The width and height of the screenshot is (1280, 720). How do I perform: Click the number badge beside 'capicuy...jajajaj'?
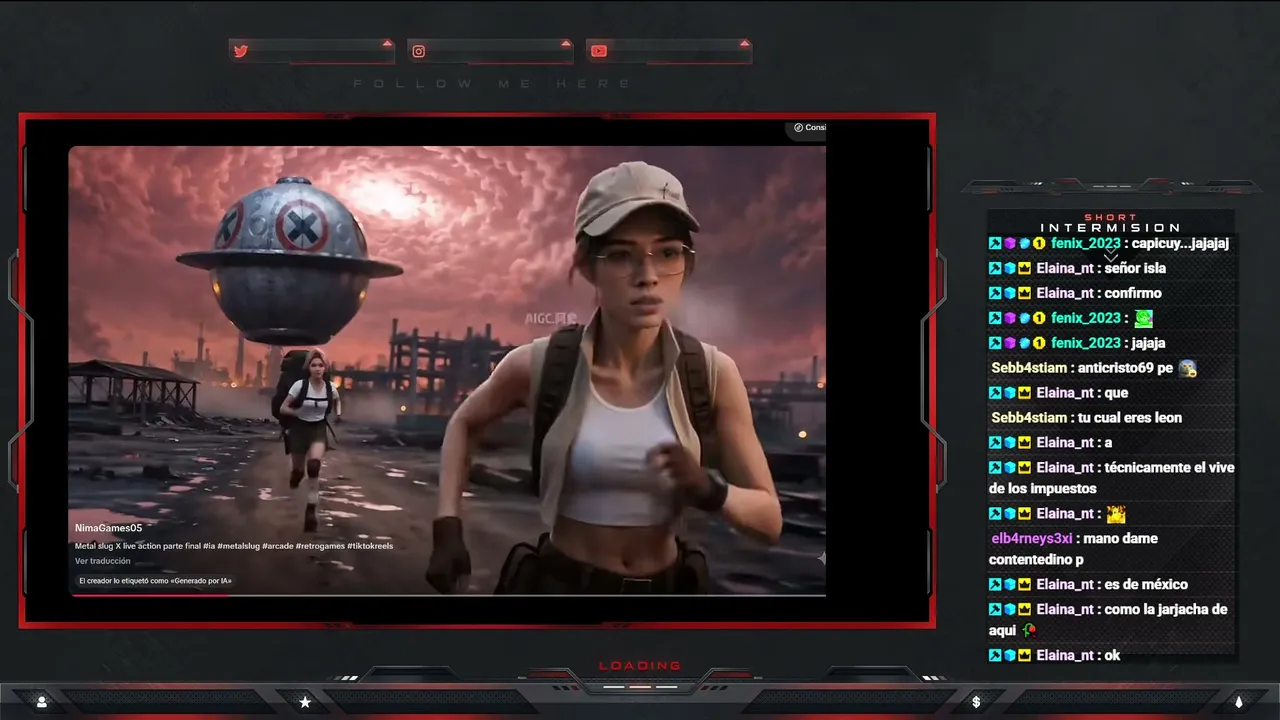point(1039,244)
